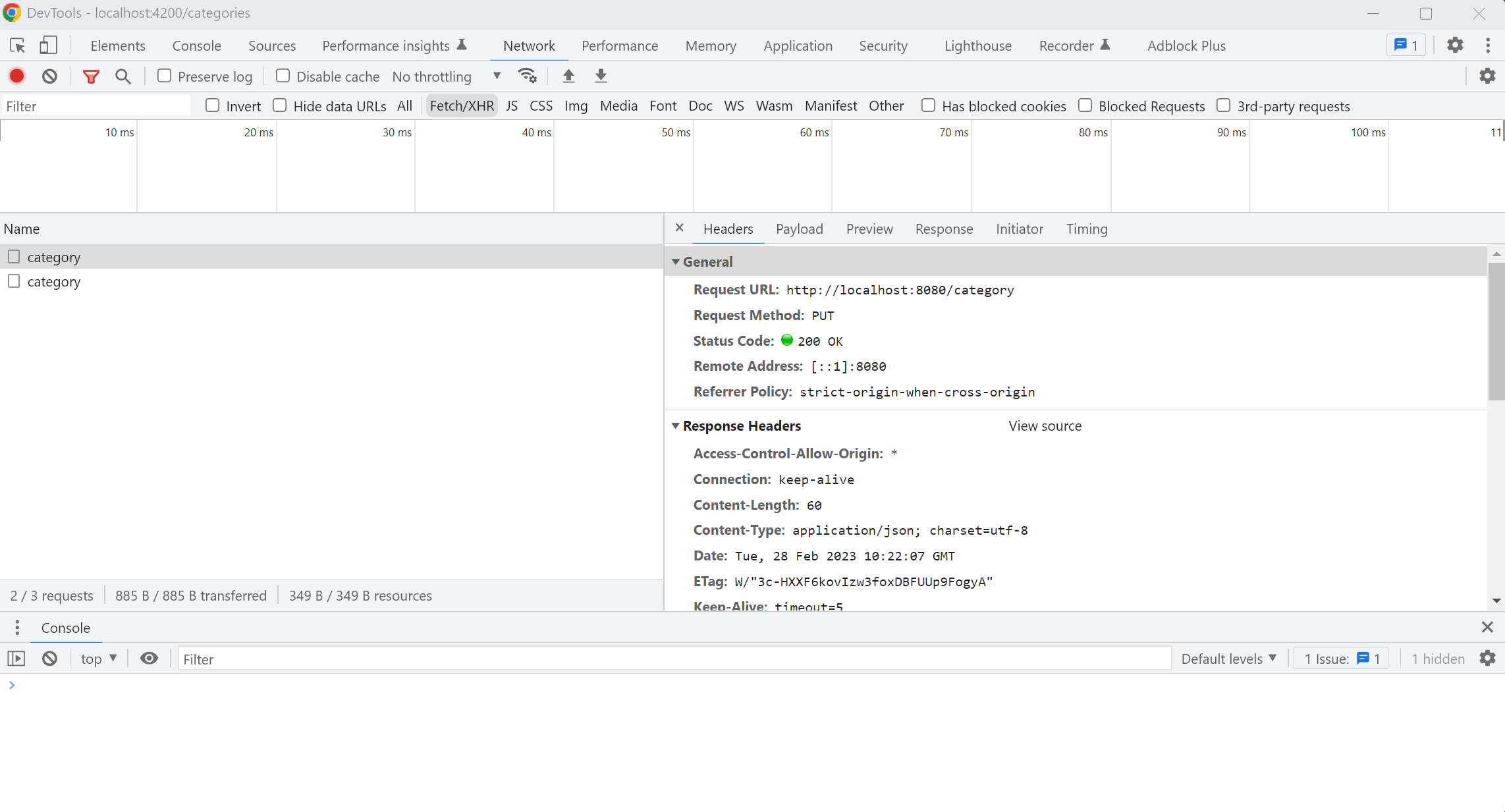
Task: Expand the General section disclosure triangle
Action: coord(674,261)
